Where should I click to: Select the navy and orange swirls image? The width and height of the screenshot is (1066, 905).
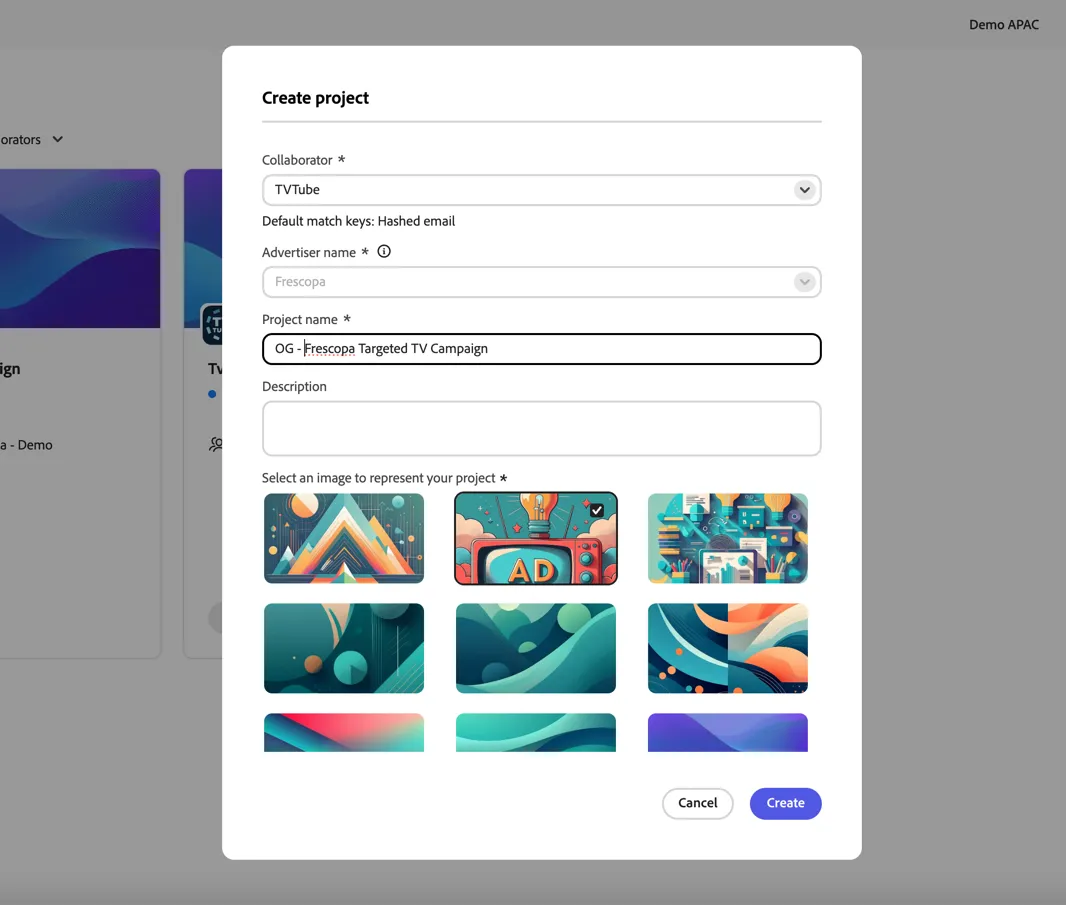[727, 648]
